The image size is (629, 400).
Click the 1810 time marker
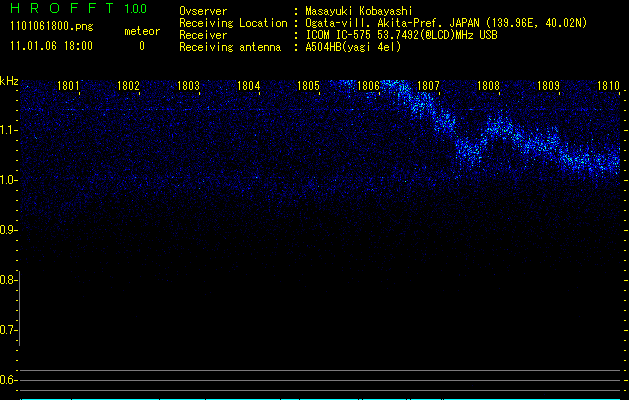(609, 86)
